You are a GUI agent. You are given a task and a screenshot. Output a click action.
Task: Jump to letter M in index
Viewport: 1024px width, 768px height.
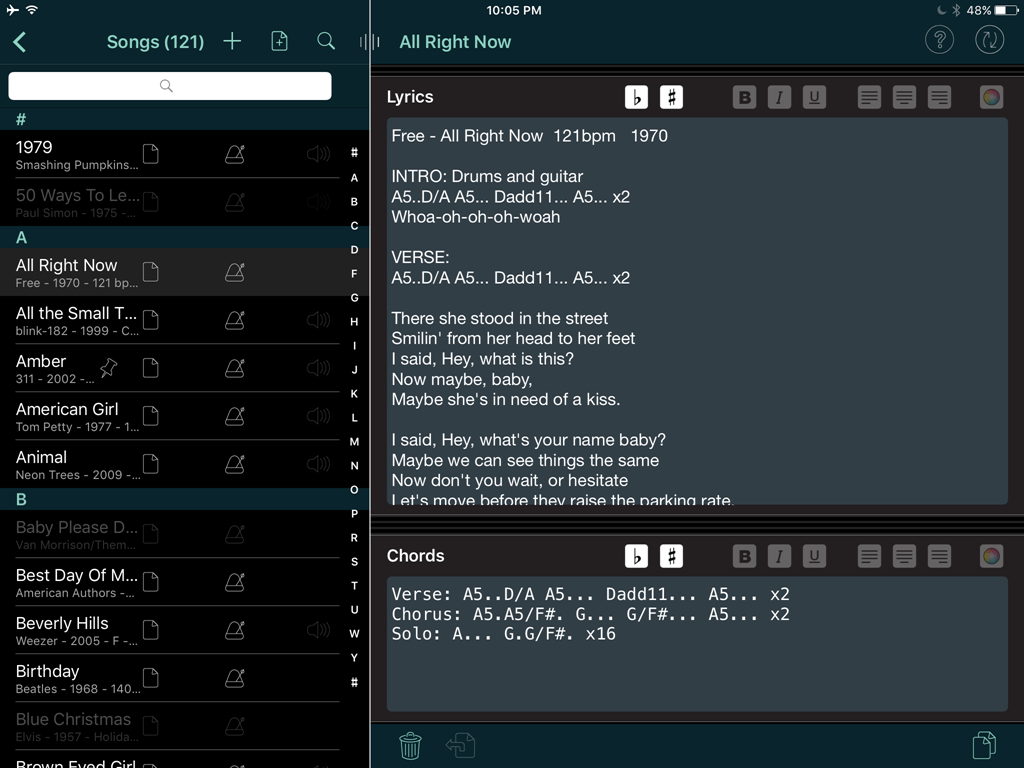pyautogui.click(x=354, y=441)
